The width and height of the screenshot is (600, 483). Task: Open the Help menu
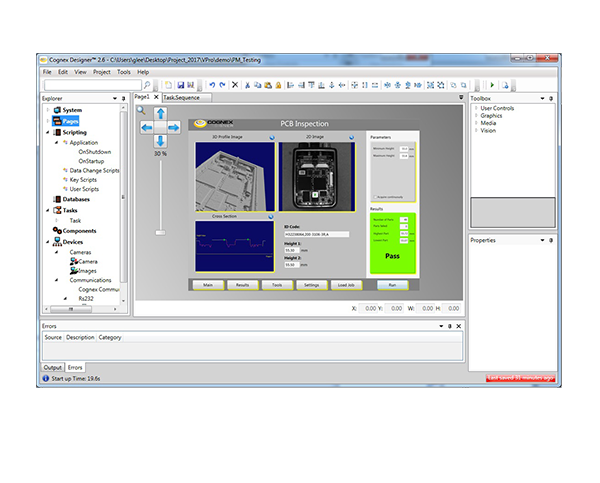pyautogui.click(x=143, y=72)
